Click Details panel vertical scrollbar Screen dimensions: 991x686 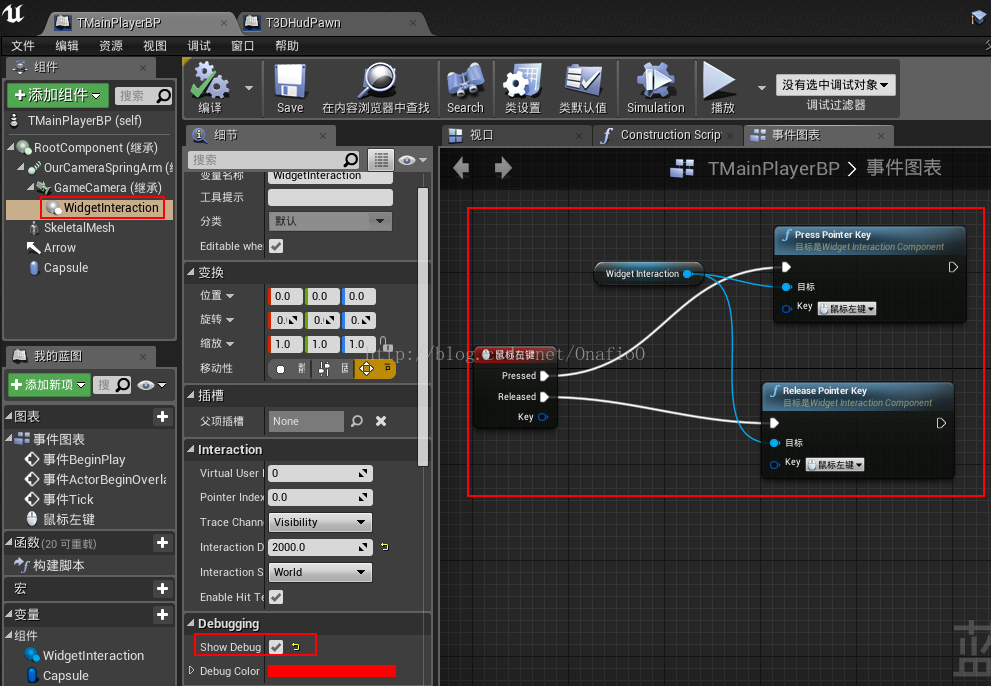pyautogui.click(x=423, y=326)
